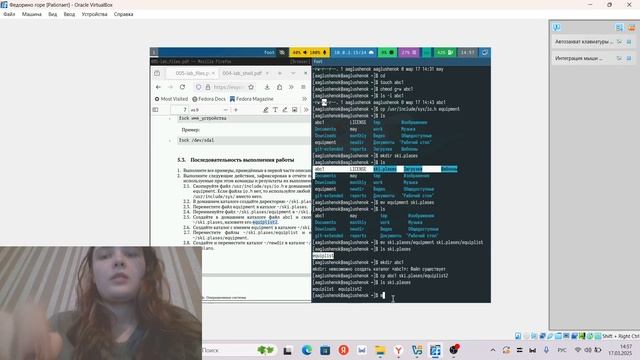Bookmark the page with the star icon

tap(251, 87)
